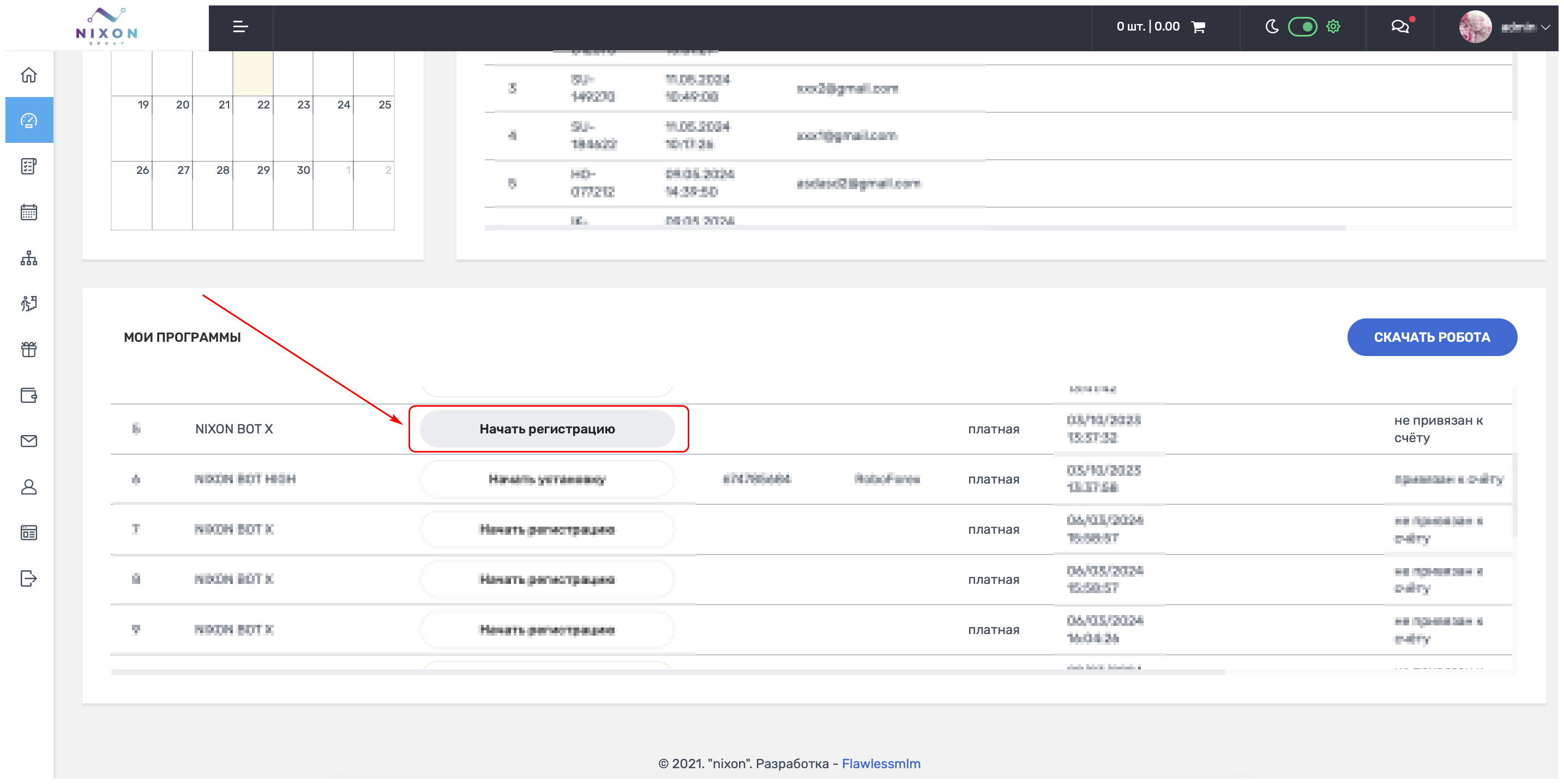Select day 30 in the calendar

pyautogui.click(x=293, y=195)
